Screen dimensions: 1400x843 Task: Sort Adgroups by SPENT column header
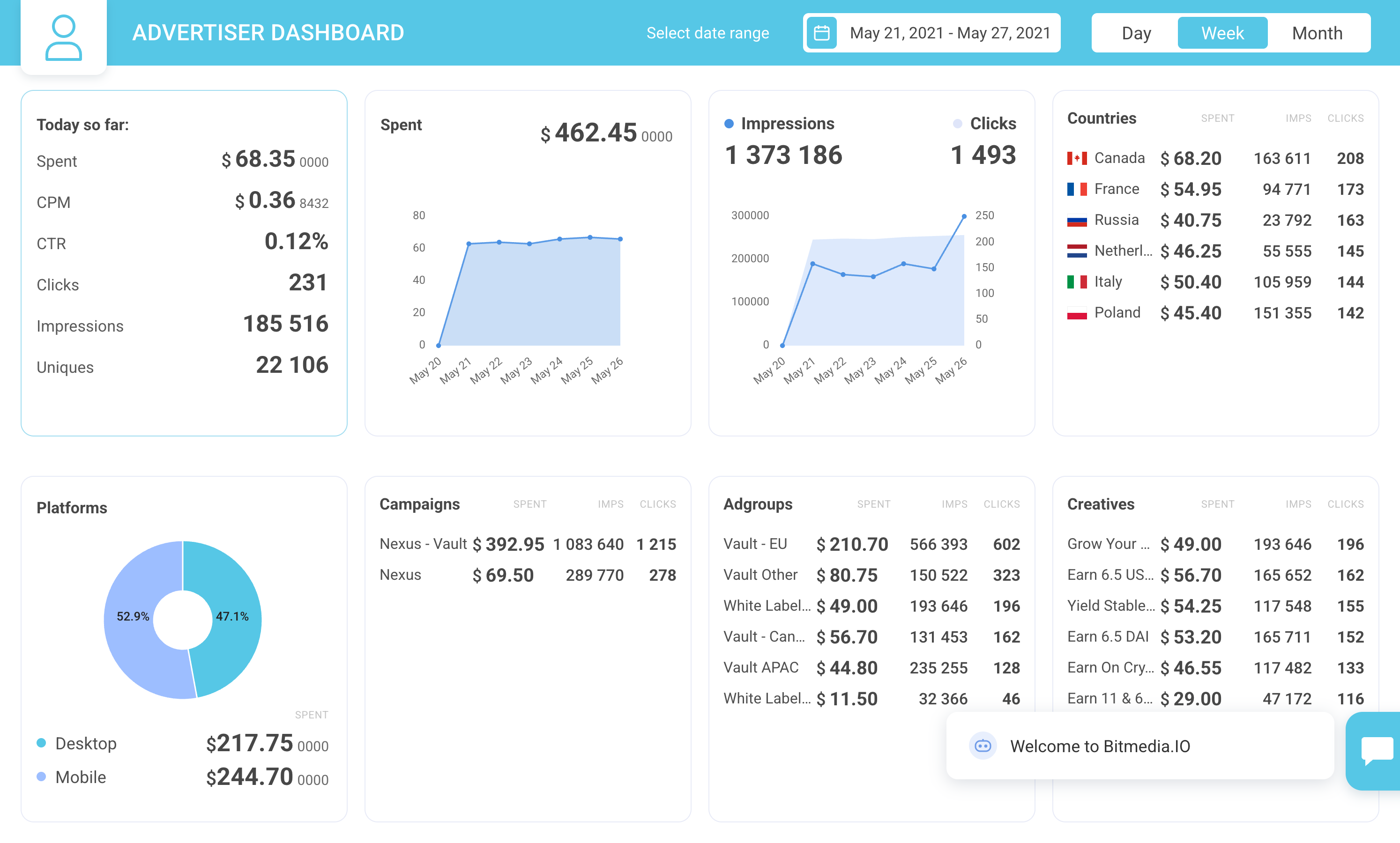coord(873,504)
